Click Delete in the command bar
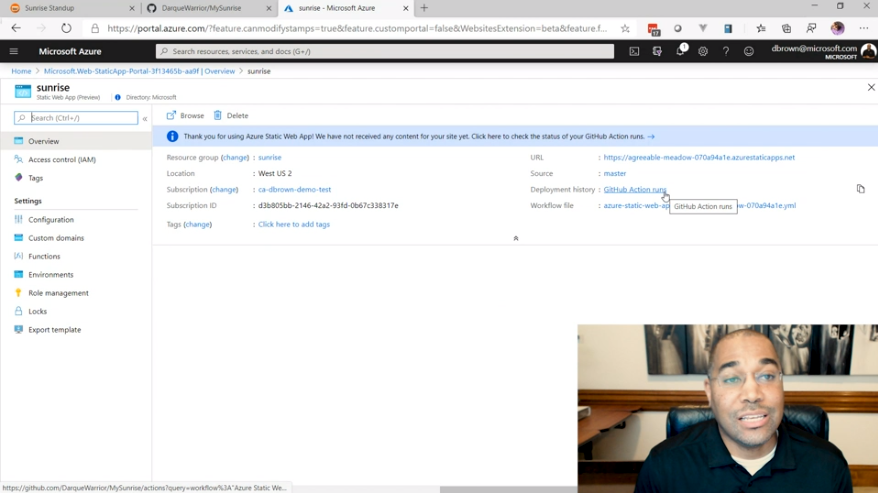 pos(231,115)
